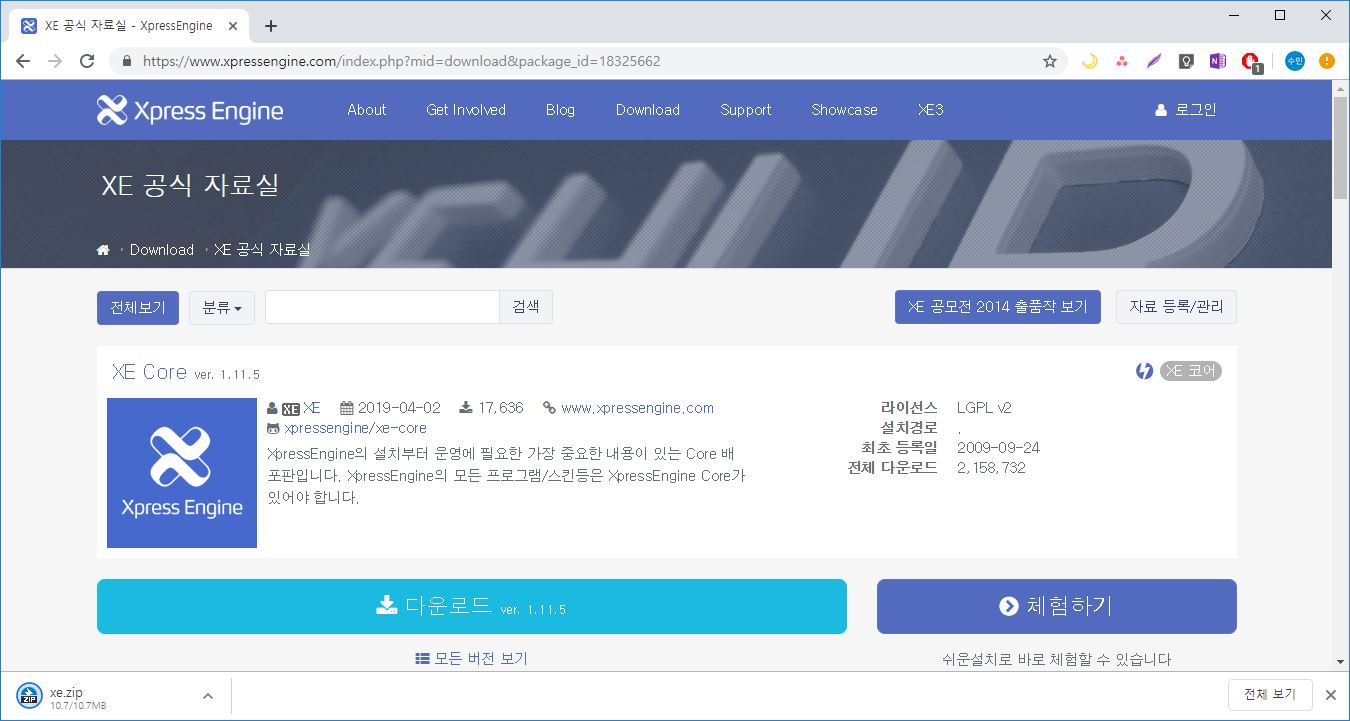Image resolution: width=1350 pixels, height=721 pixels.
Task: Click the 체험하기 button
Action: pos(1057,606)
